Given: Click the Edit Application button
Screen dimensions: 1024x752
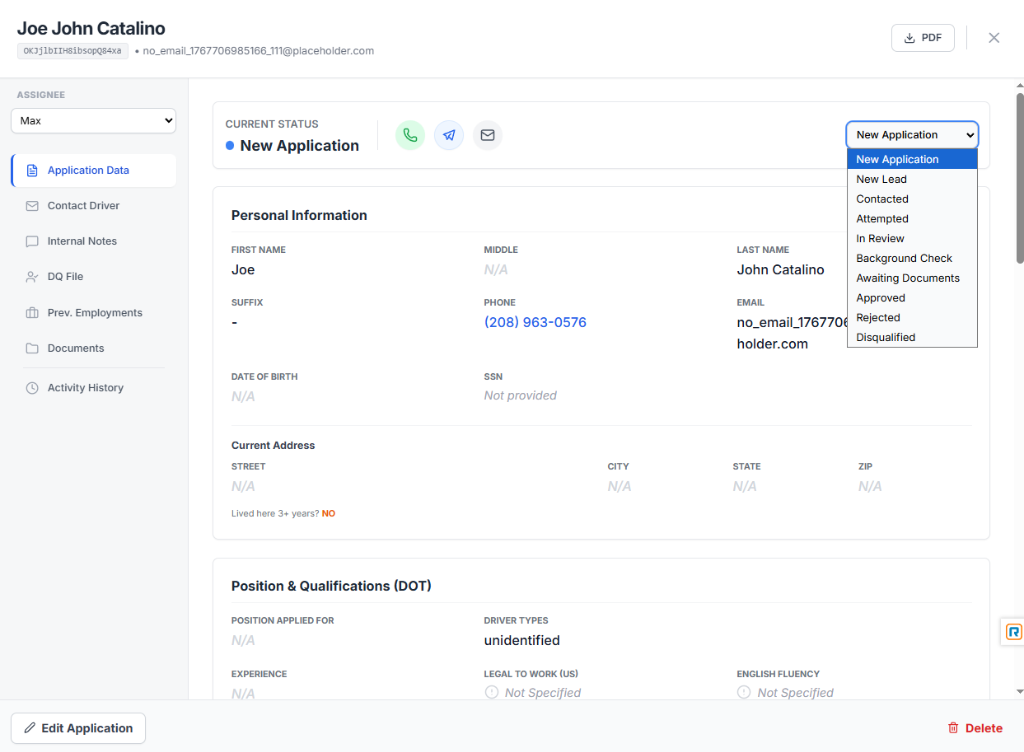Looking at the screenshot, I should pos(77,728).
